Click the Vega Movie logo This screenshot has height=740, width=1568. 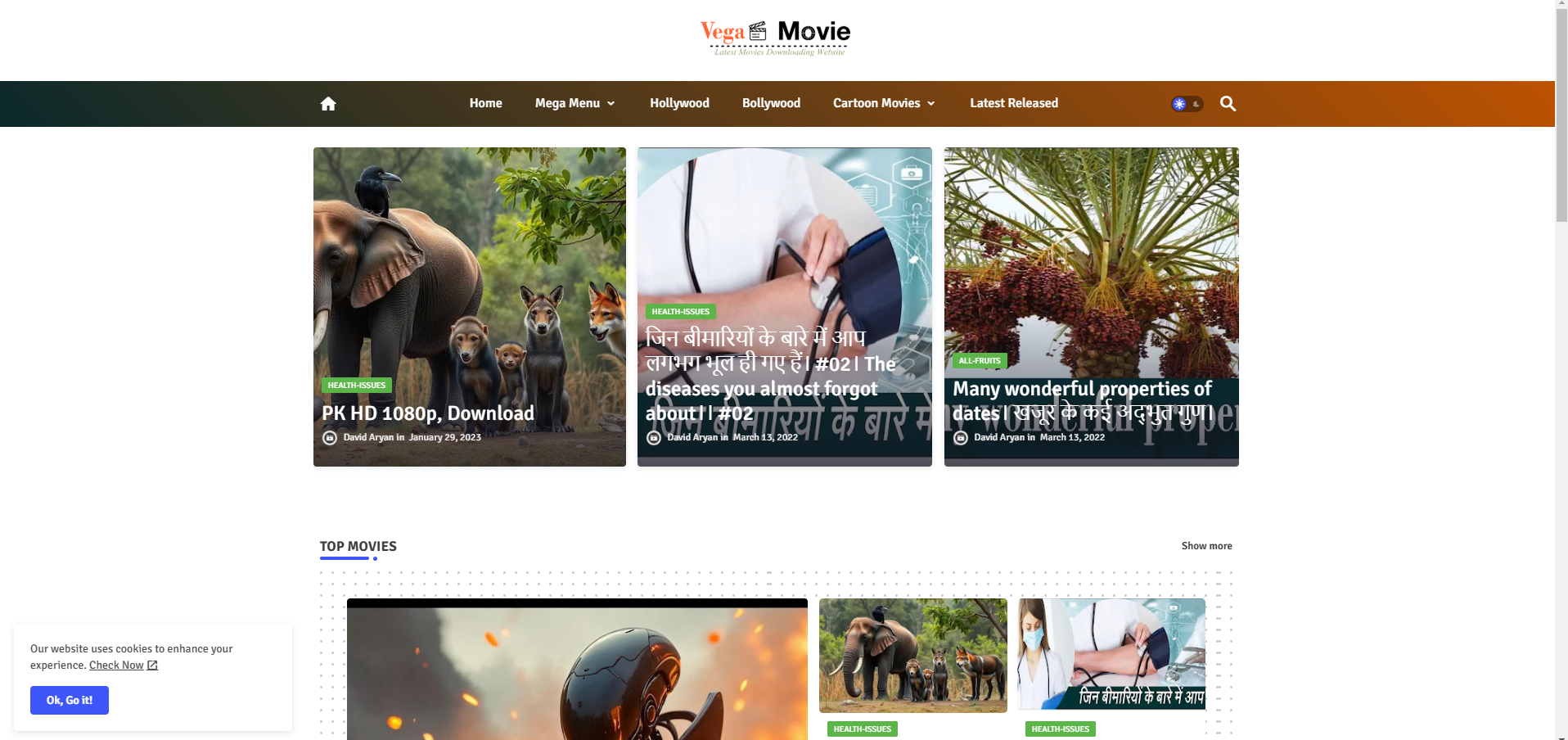(776, 38)
